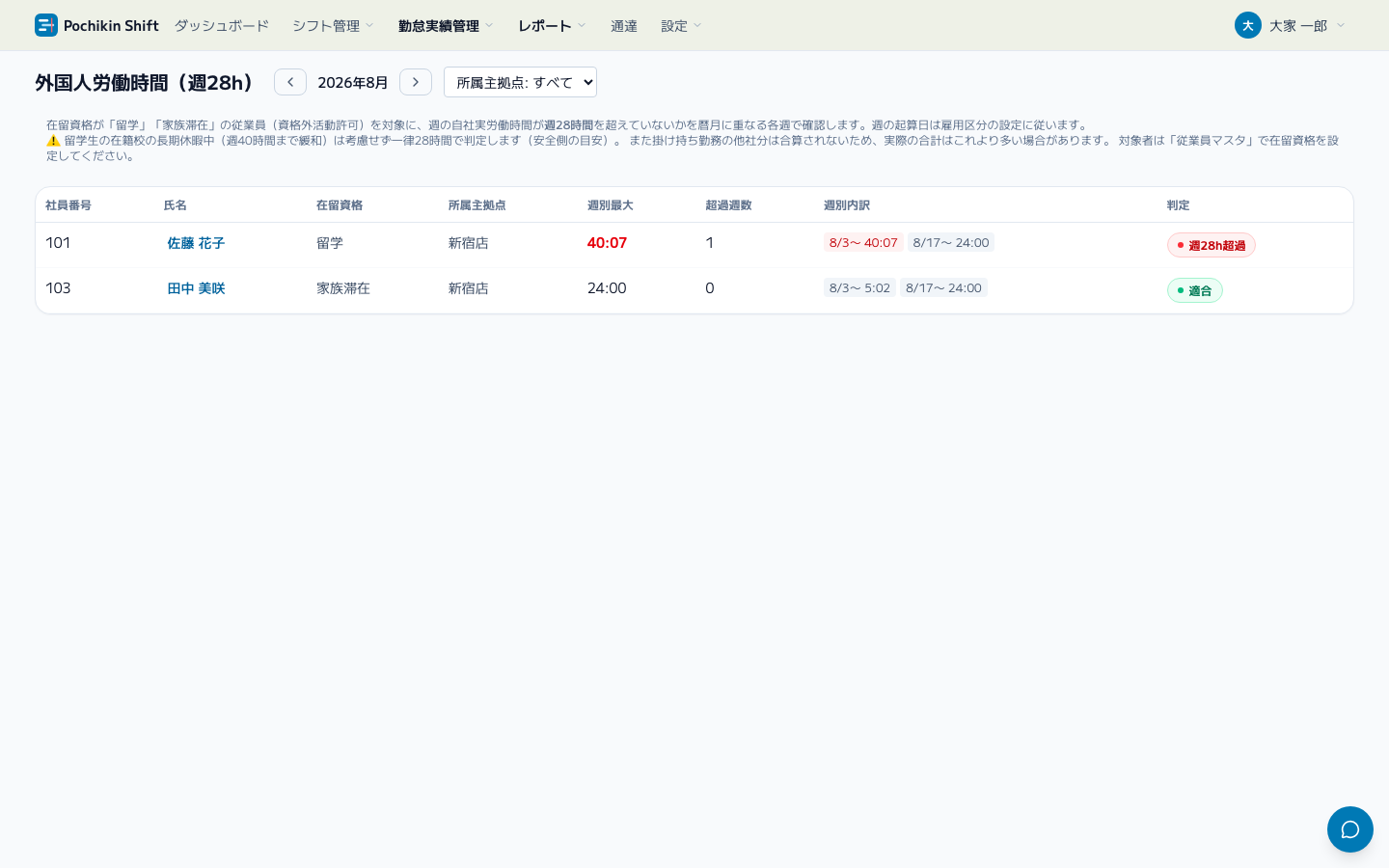Open the ダッシュボード menu item

click(222, 26)
